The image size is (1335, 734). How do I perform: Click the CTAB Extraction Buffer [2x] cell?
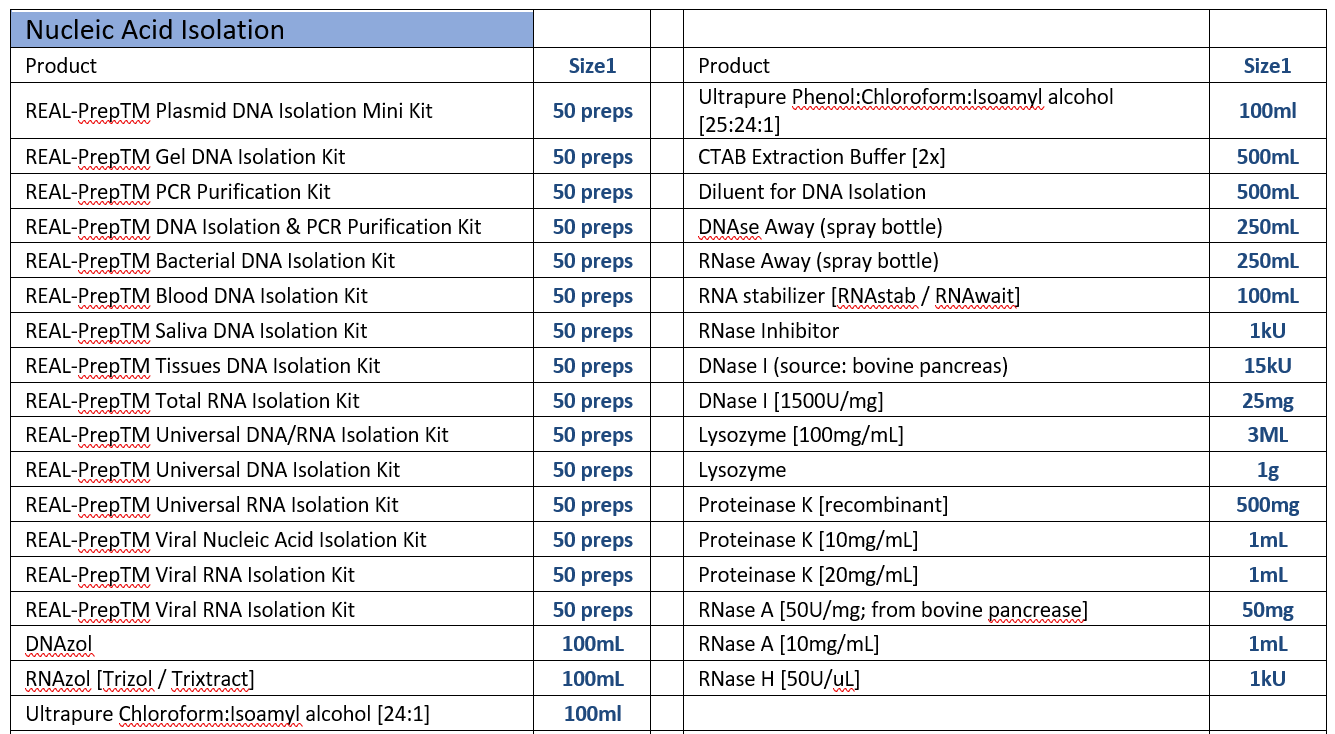(821, 157)
